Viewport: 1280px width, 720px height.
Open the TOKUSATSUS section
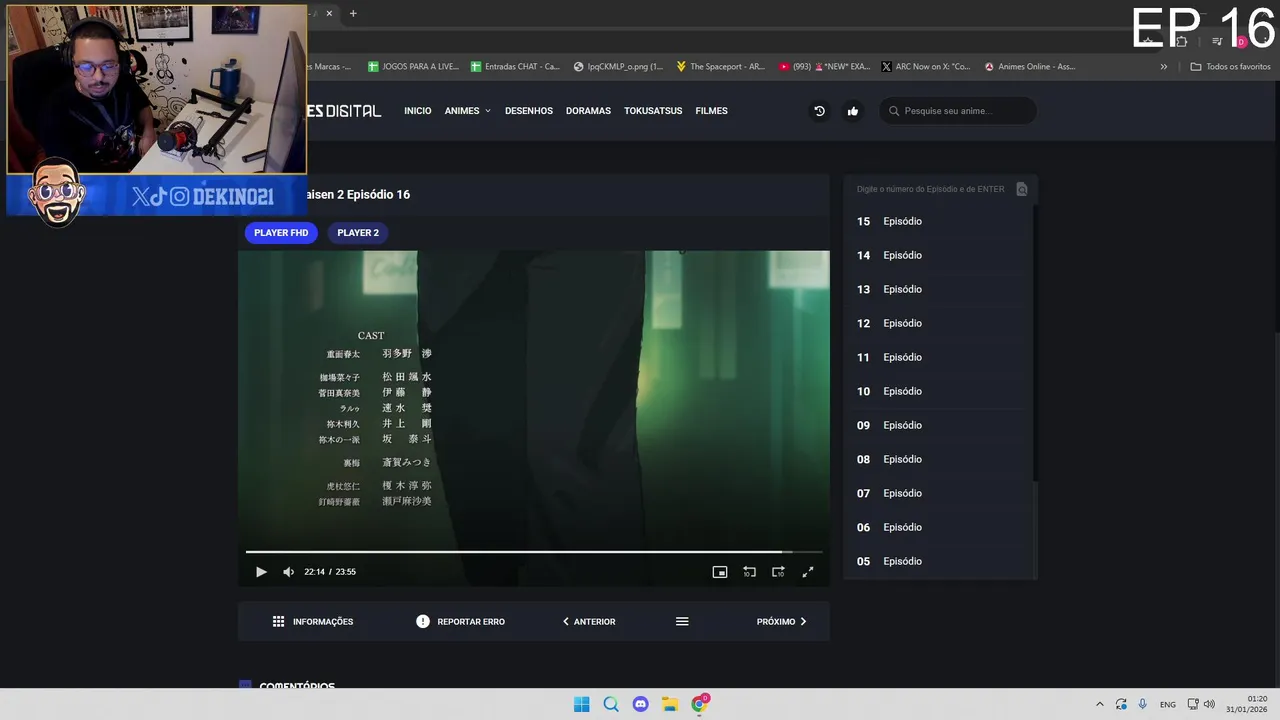tap(653, 111)
